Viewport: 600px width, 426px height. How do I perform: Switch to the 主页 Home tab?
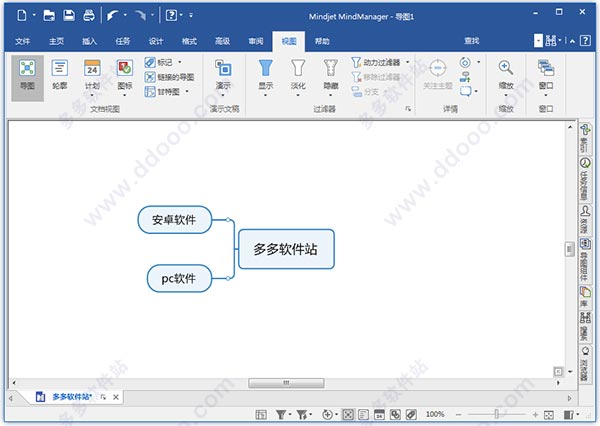pyautogui.click(x=56, y=41)
